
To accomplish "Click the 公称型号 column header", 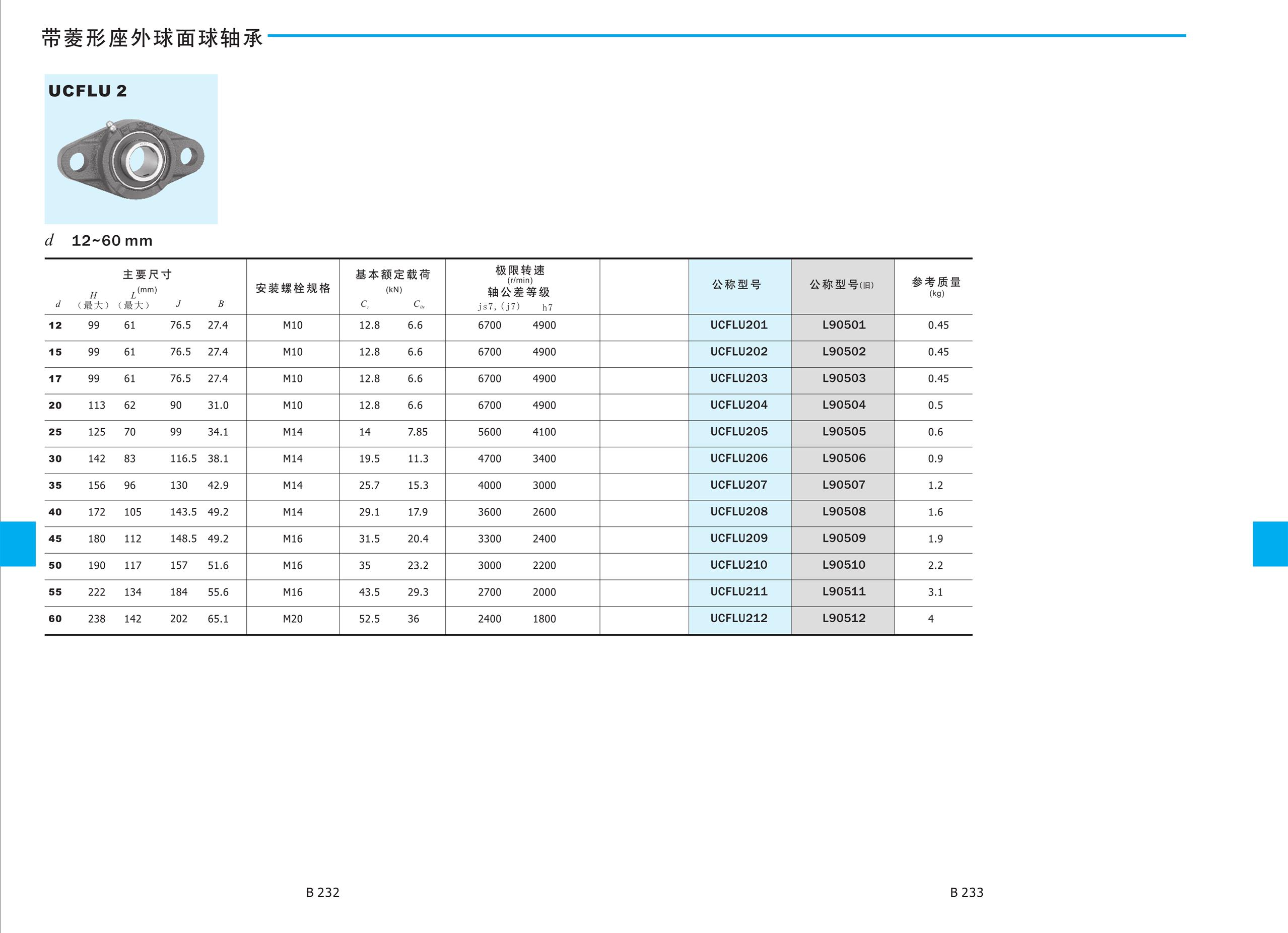I will 736,285.
